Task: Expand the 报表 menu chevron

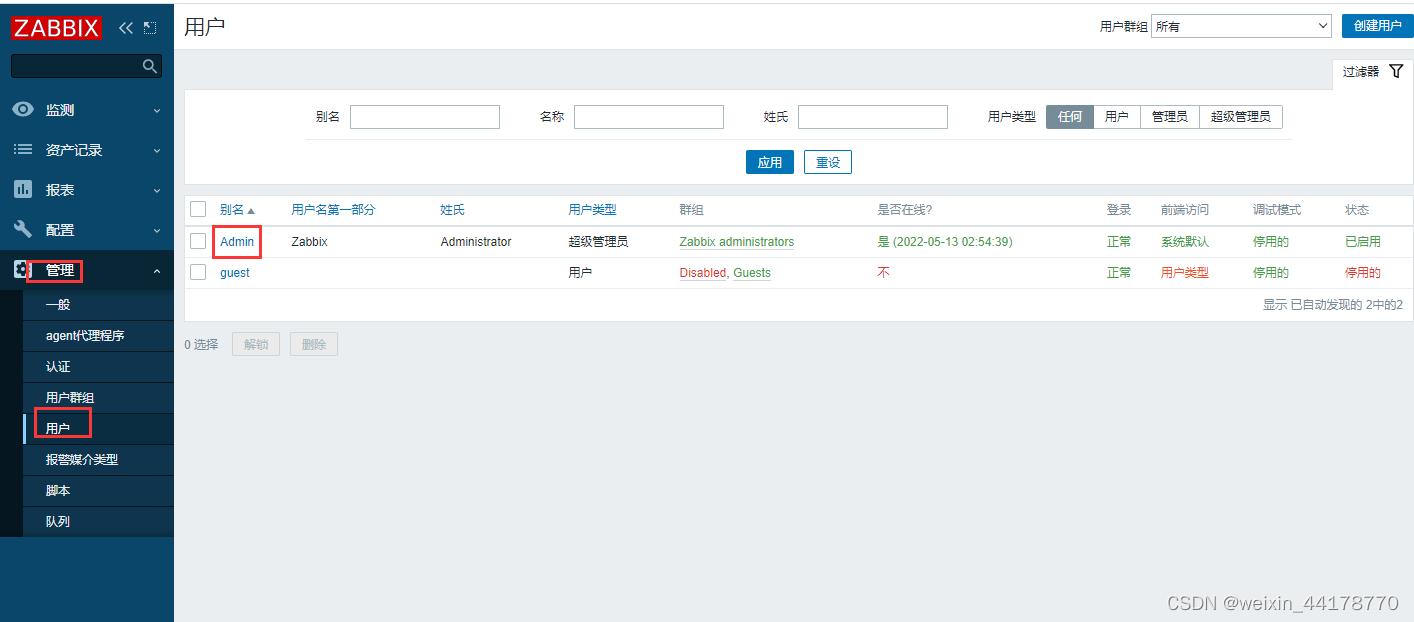Action: 157,191
